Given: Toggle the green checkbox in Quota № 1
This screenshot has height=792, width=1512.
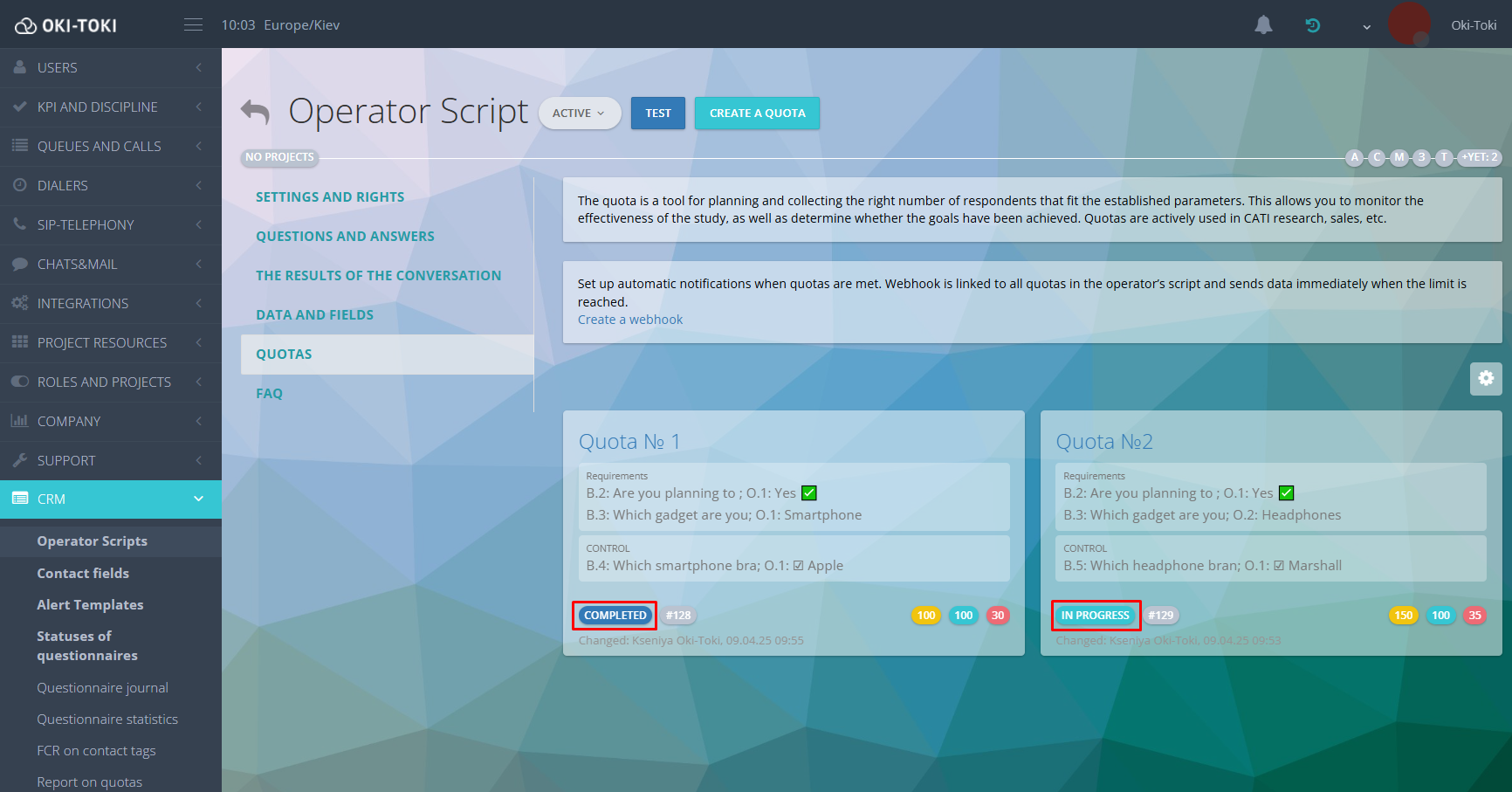Looking at the screenshot, I should coord(809,493).
